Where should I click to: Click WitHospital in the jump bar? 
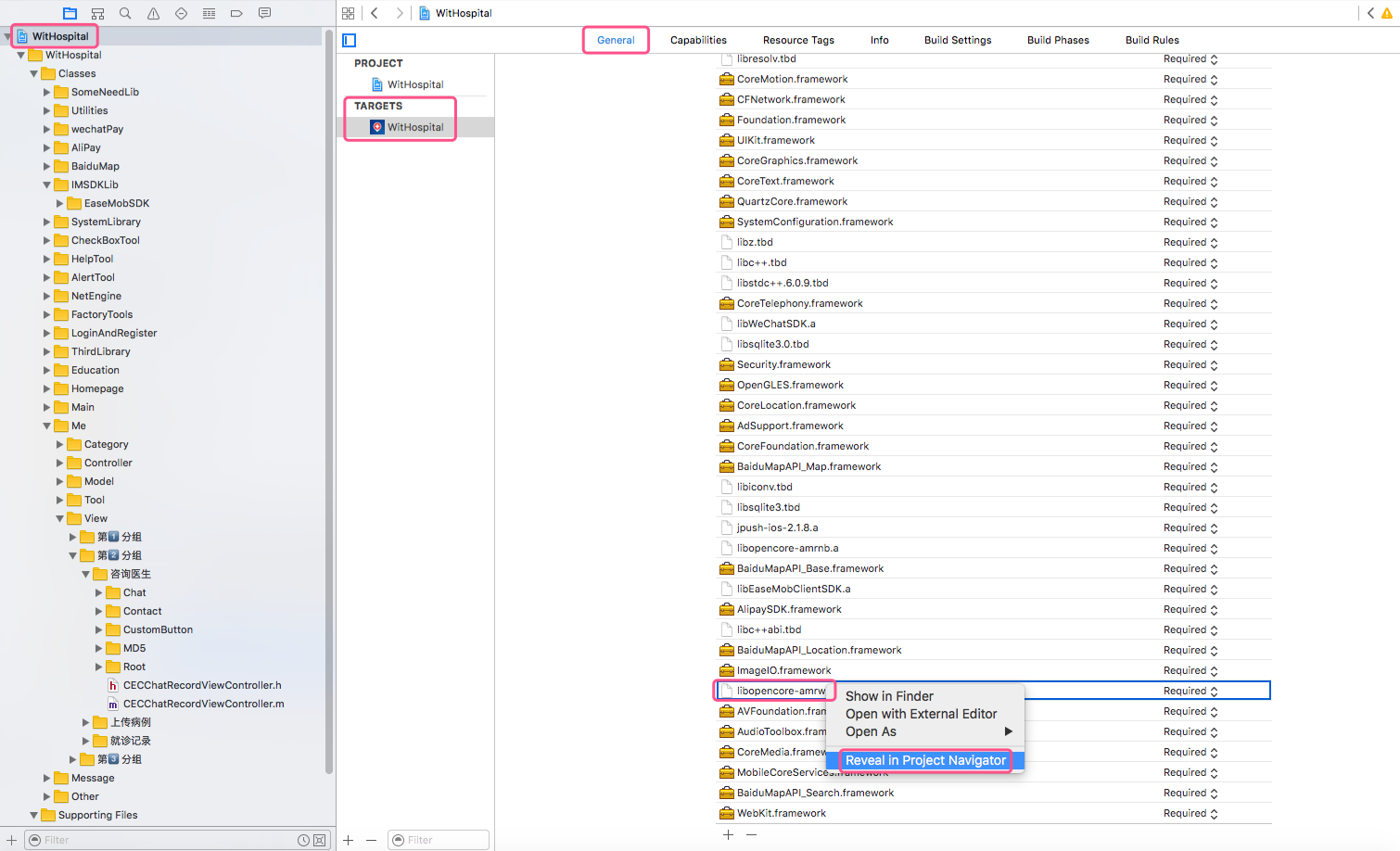(x=455, y=13)
